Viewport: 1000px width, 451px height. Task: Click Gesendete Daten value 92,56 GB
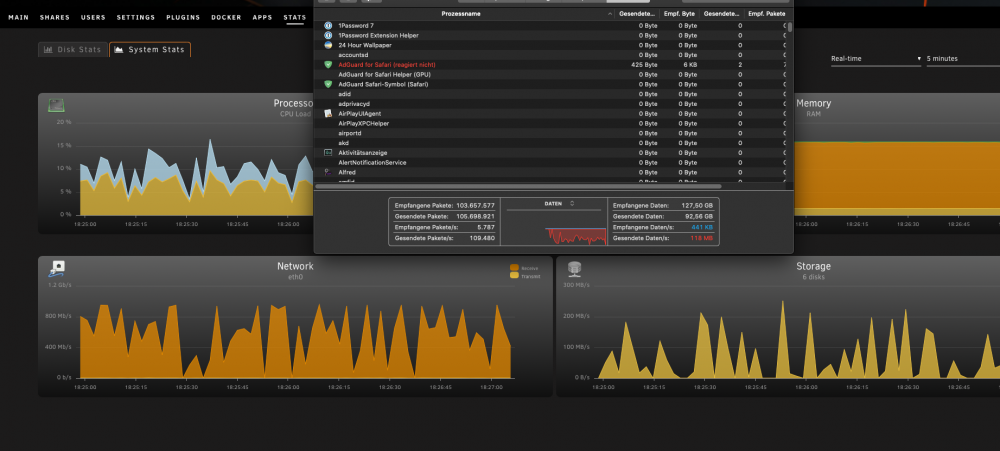[x=700, y=216]
